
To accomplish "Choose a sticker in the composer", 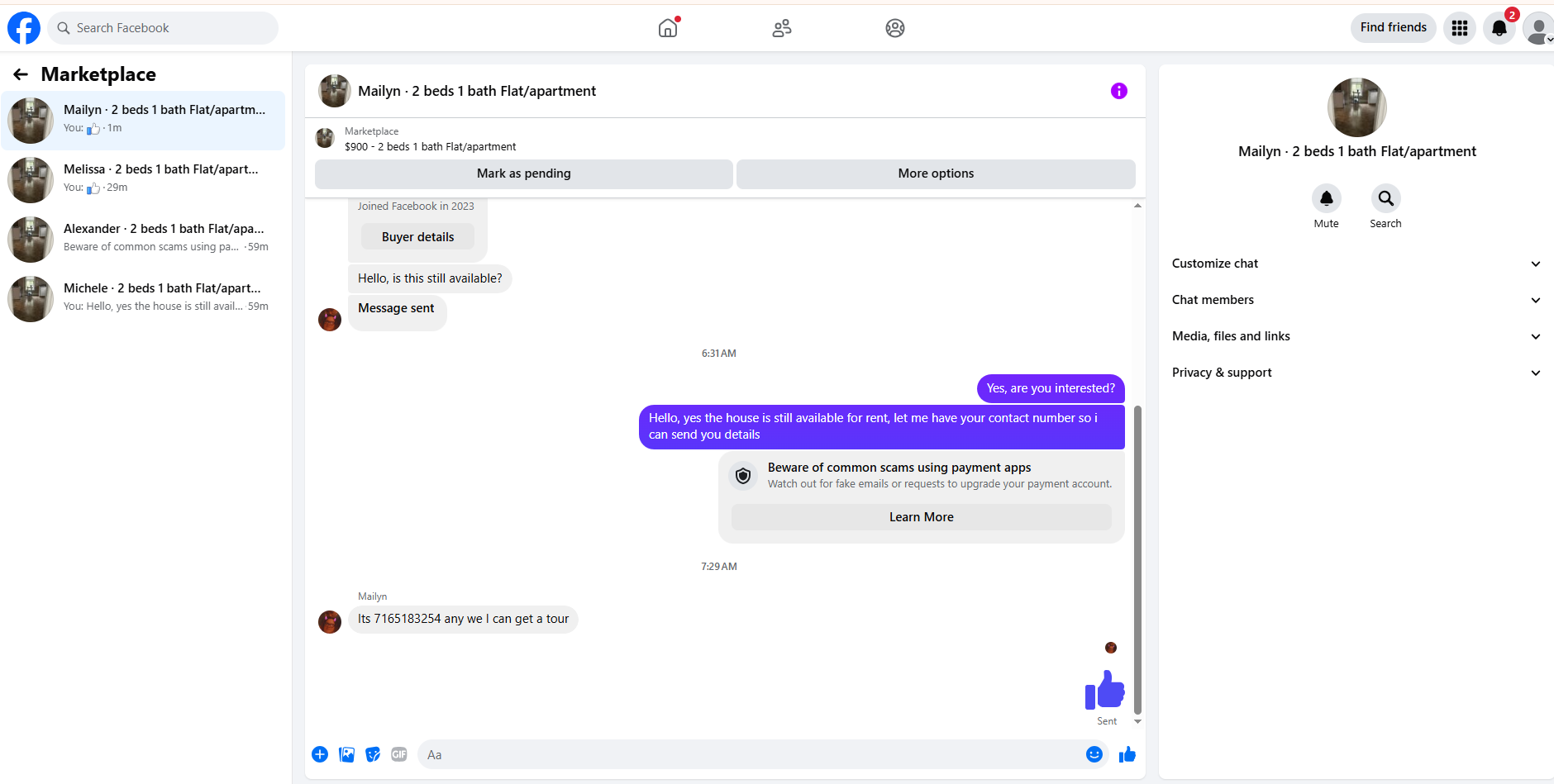I will (x=373, y=754).
